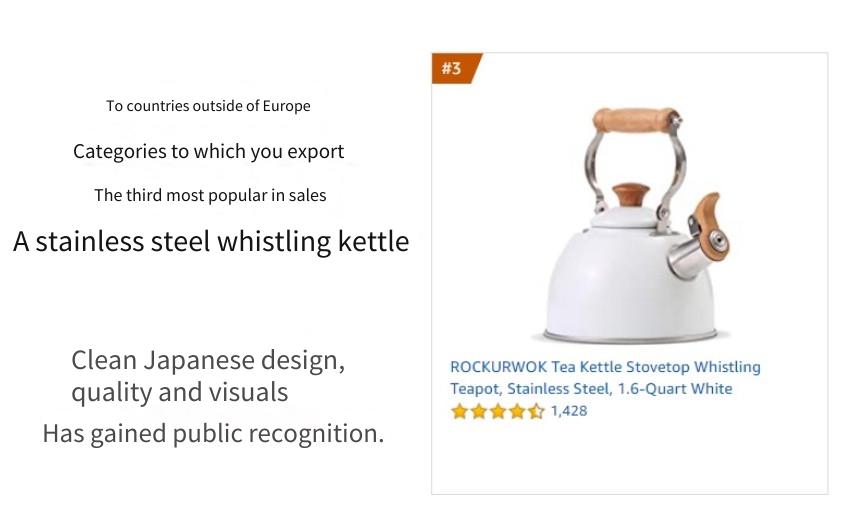Viewport: 860px width, 520px height.
Task: Open the 1,428 reviews count link
Action: tap(569, 411)
